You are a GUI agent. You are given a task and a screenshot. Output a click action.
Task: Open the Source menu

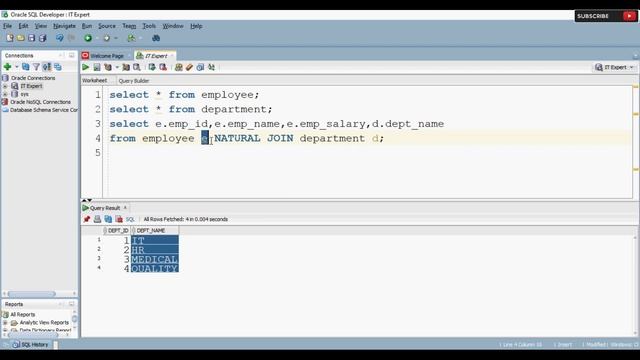click(107, 26)
